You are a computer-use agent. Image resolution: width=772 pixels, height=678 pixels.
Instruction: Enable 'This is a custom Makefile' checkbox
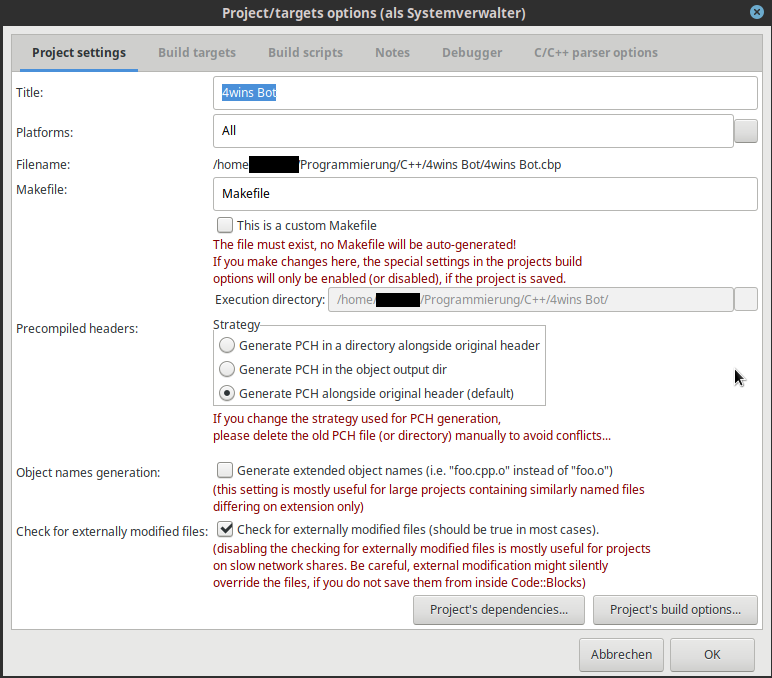(x=225, y=225)
